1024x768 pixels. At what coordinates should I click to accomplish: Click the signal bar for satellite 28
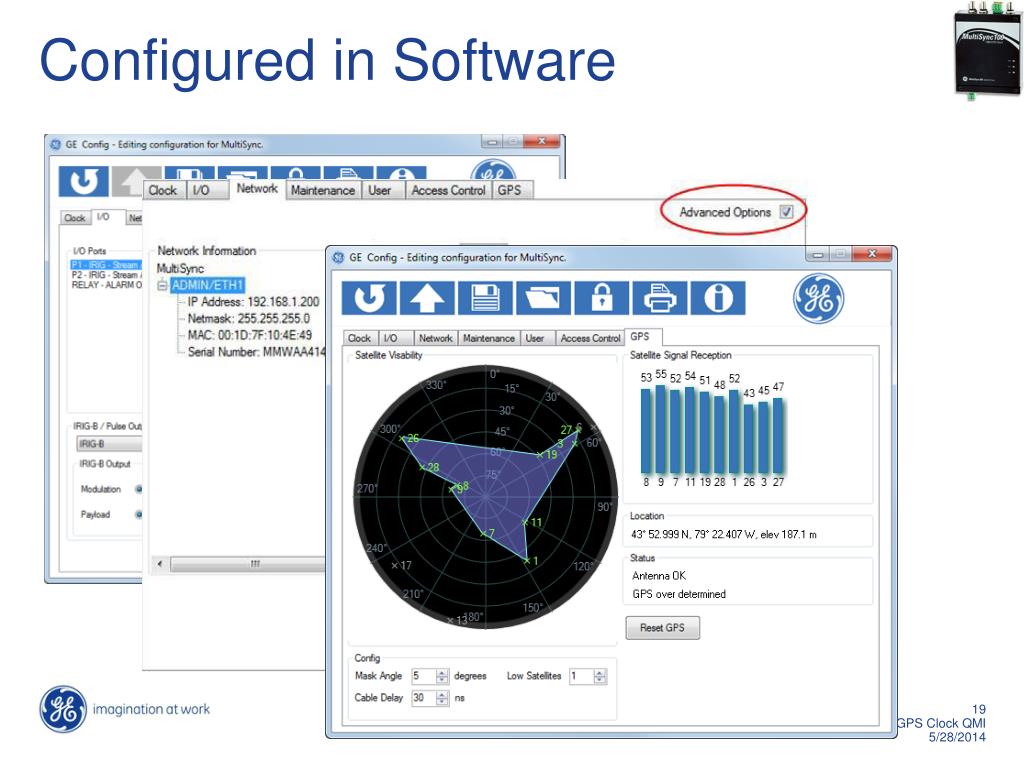(x=719, y=434)
